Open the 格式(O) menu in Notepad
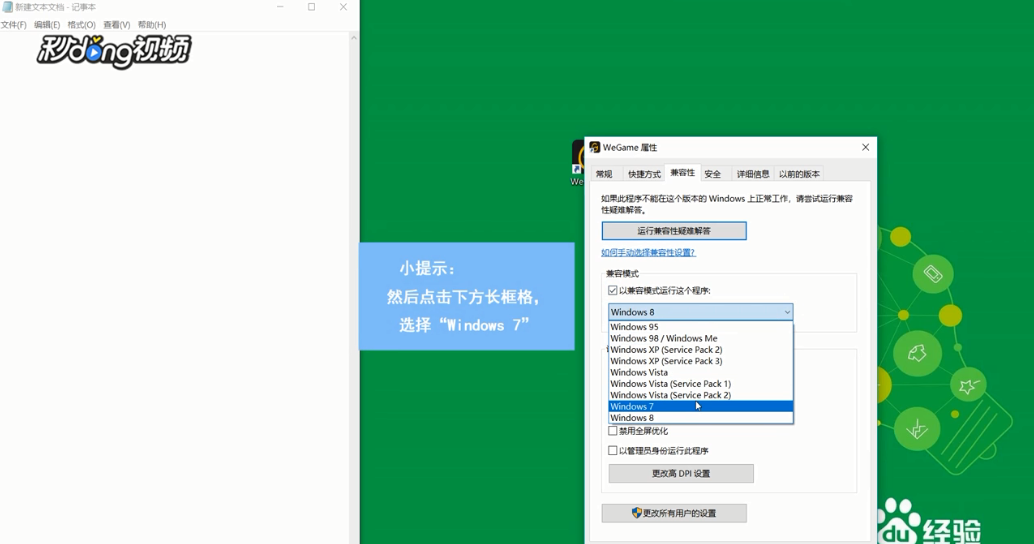 [81, 25]
